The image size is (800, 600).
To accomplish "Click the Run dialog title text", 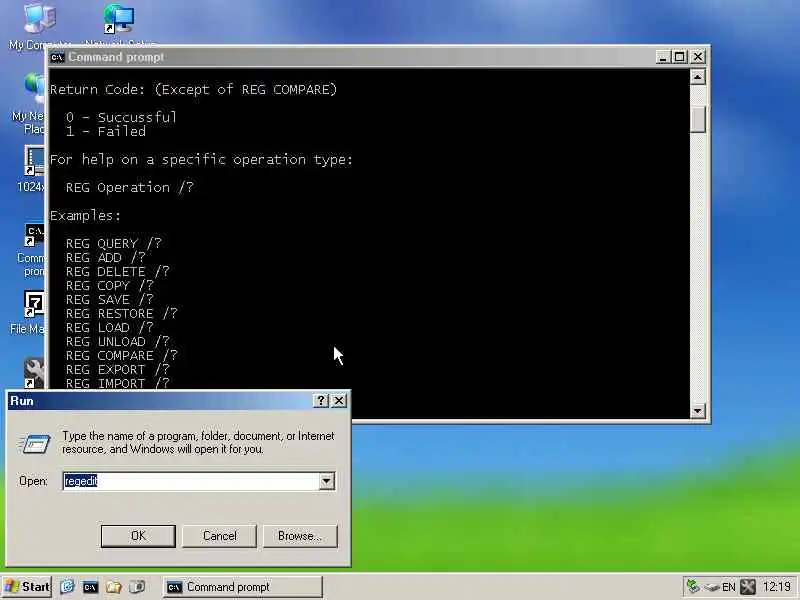I will click(22, 401).
